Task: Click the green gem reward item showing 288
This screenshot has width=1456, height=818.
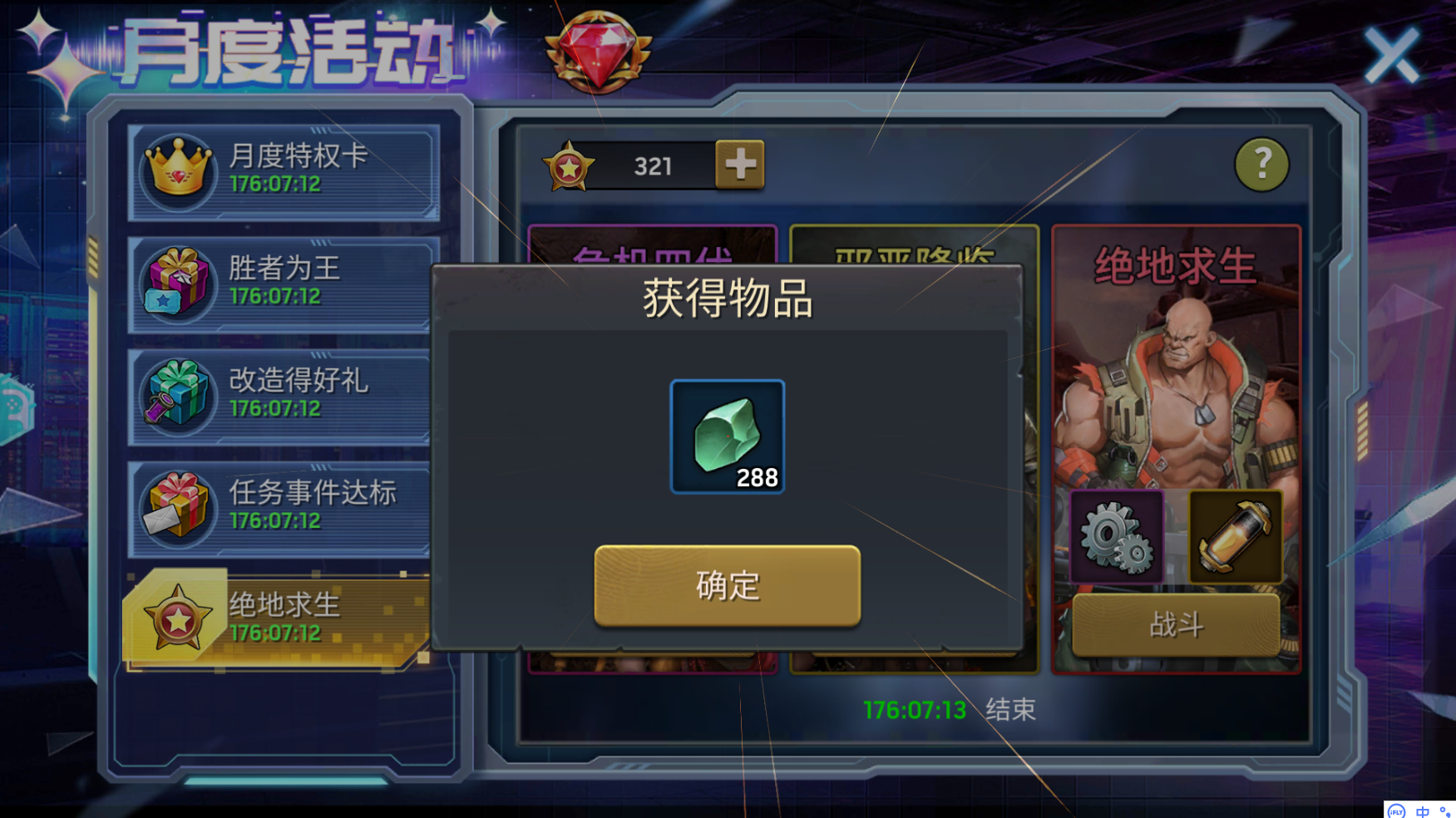Action: (727, 436)
